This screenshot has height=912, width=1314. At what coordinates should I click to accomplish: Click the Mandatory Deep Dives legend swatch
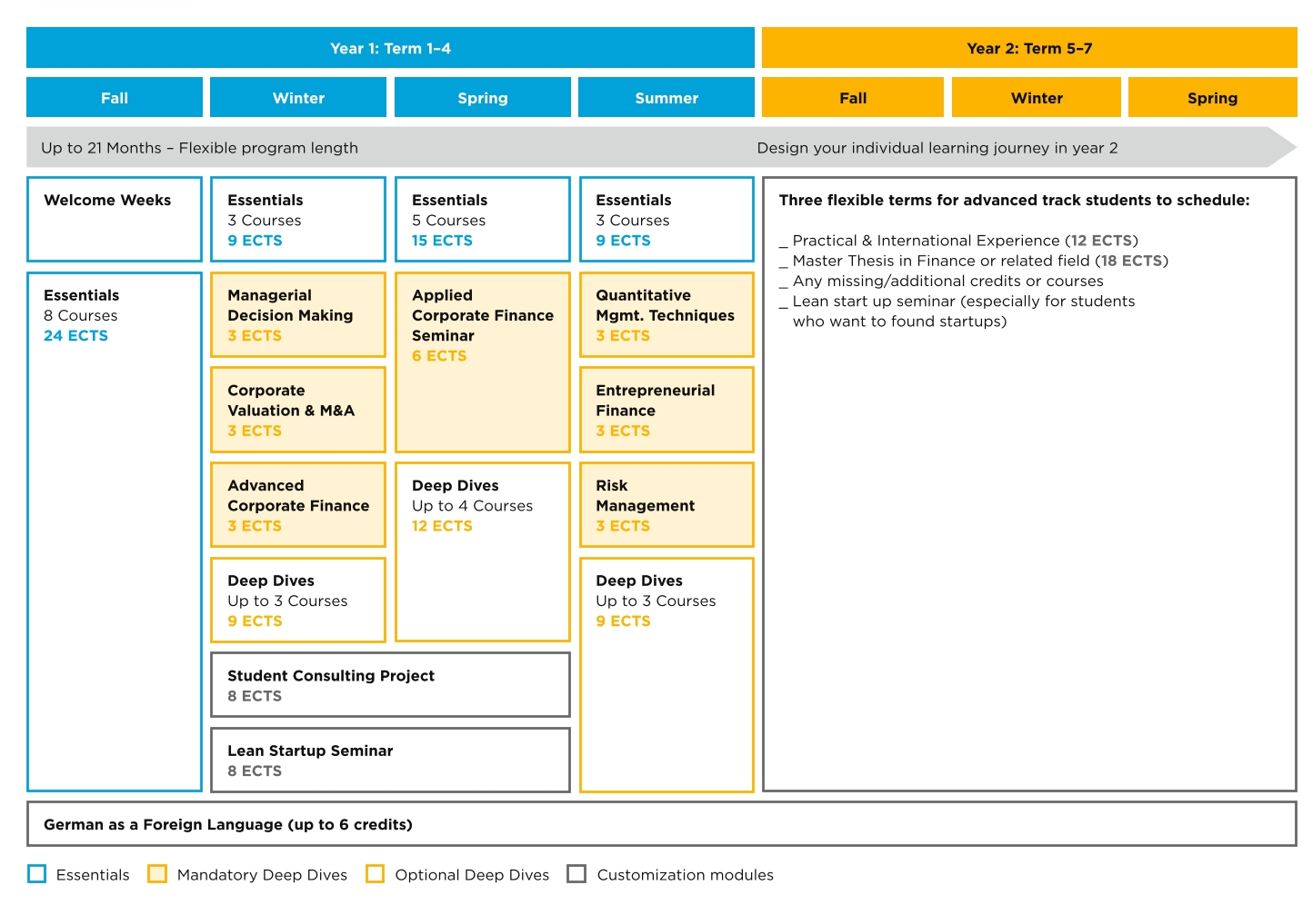[157, 874]
